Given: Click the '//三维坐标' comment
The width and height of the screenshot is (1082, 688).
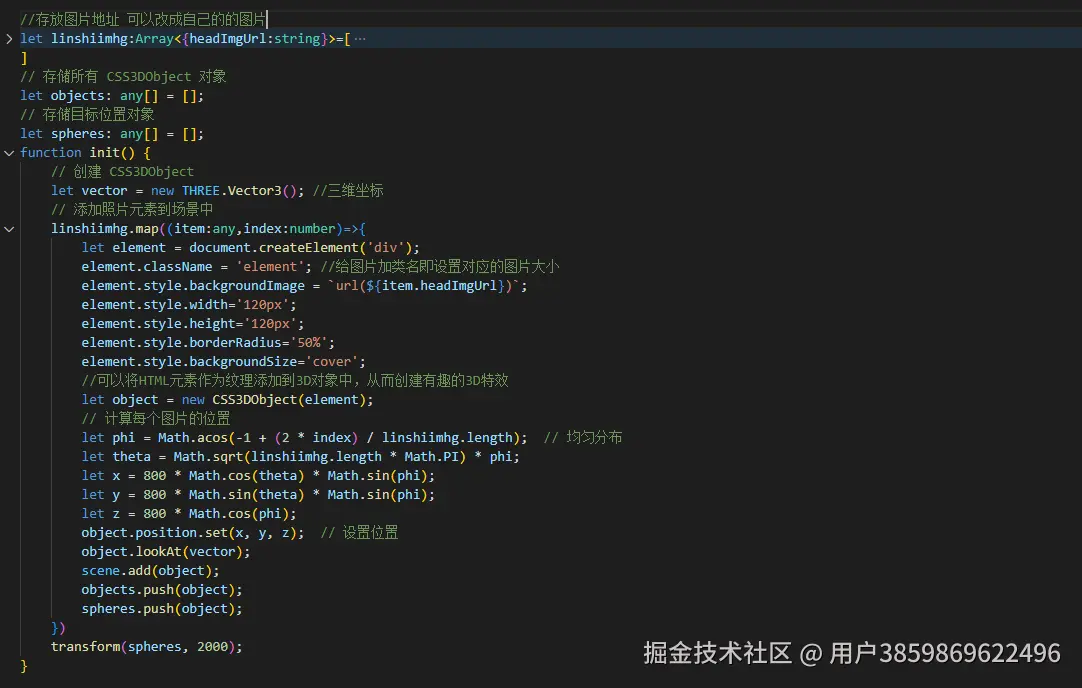Looking at the screenshot, I should [x=348, y=190].
